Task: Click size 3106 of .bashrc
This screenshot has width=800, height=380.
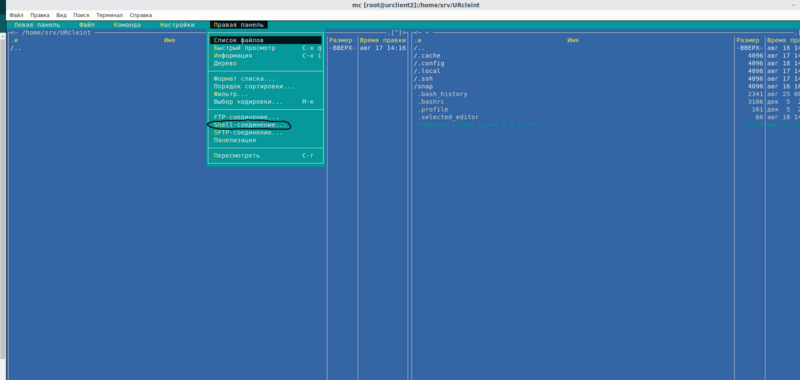Action: (x=755, y=102)
